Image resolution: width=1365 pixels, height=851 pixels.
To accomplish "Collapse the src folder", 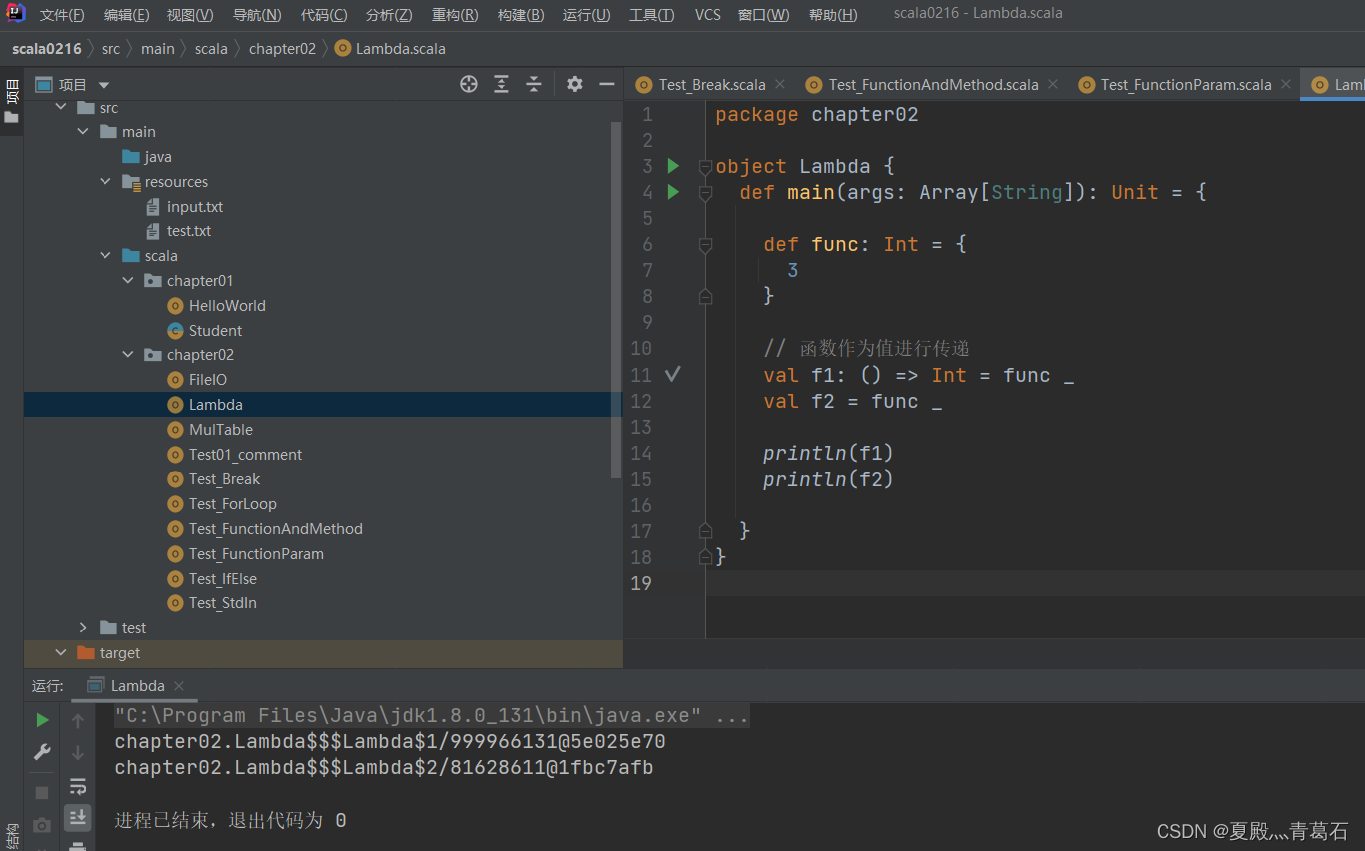I will point(61,107).
